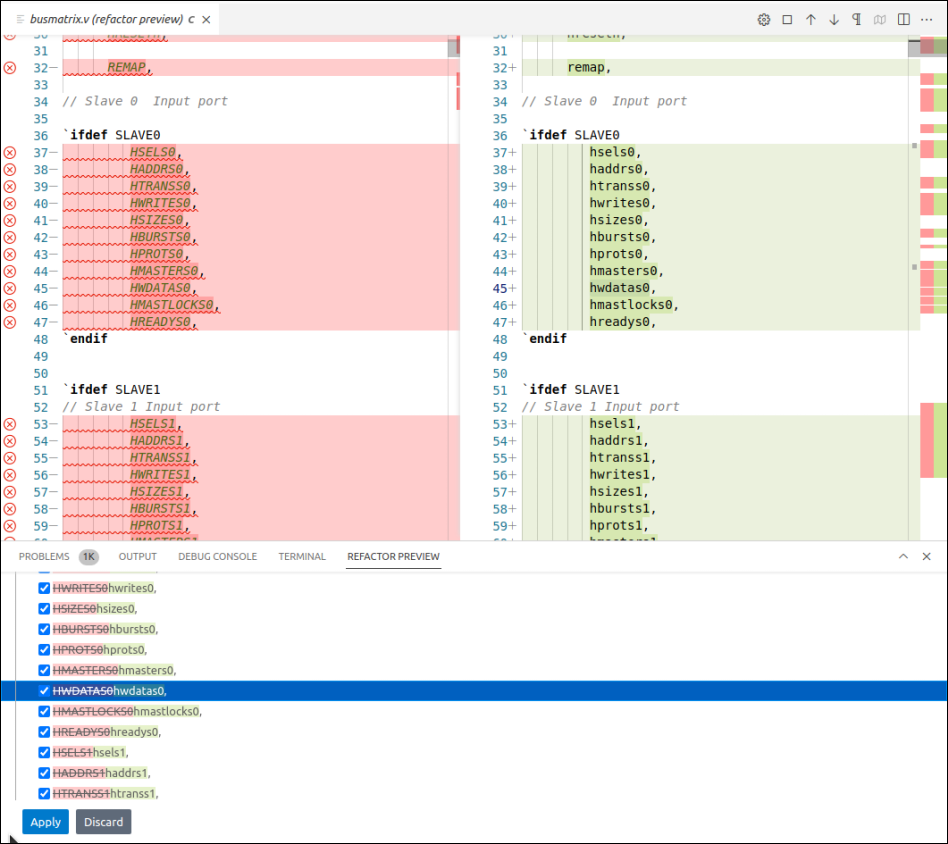Discard the refactor preview

[103, 821]
